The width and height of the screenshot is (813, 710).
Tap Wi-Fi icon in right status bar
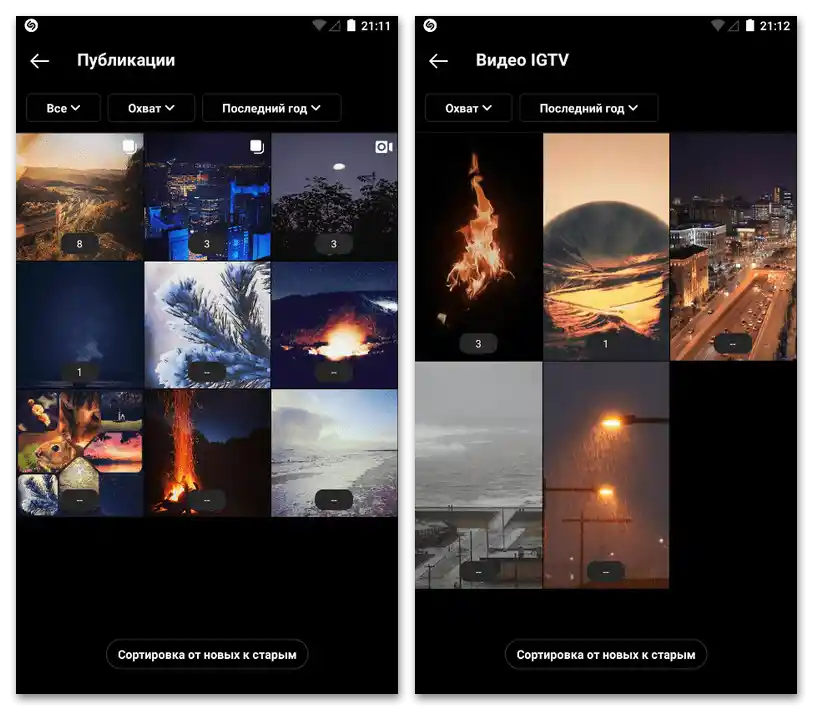point(718,25)
